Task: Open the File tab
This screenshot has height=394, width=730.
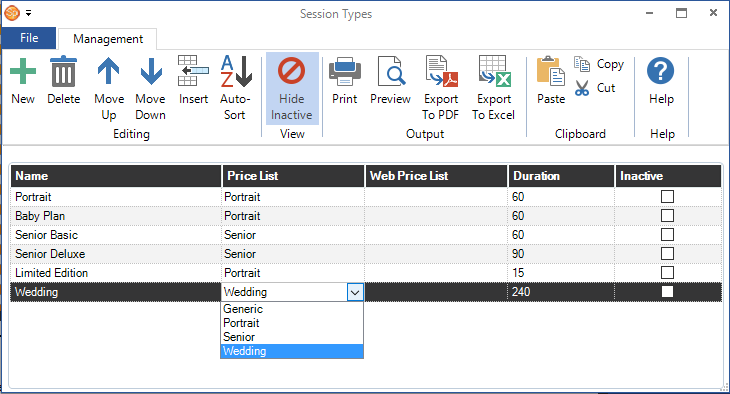Action: pyautogui.click(x=29, y=38)
